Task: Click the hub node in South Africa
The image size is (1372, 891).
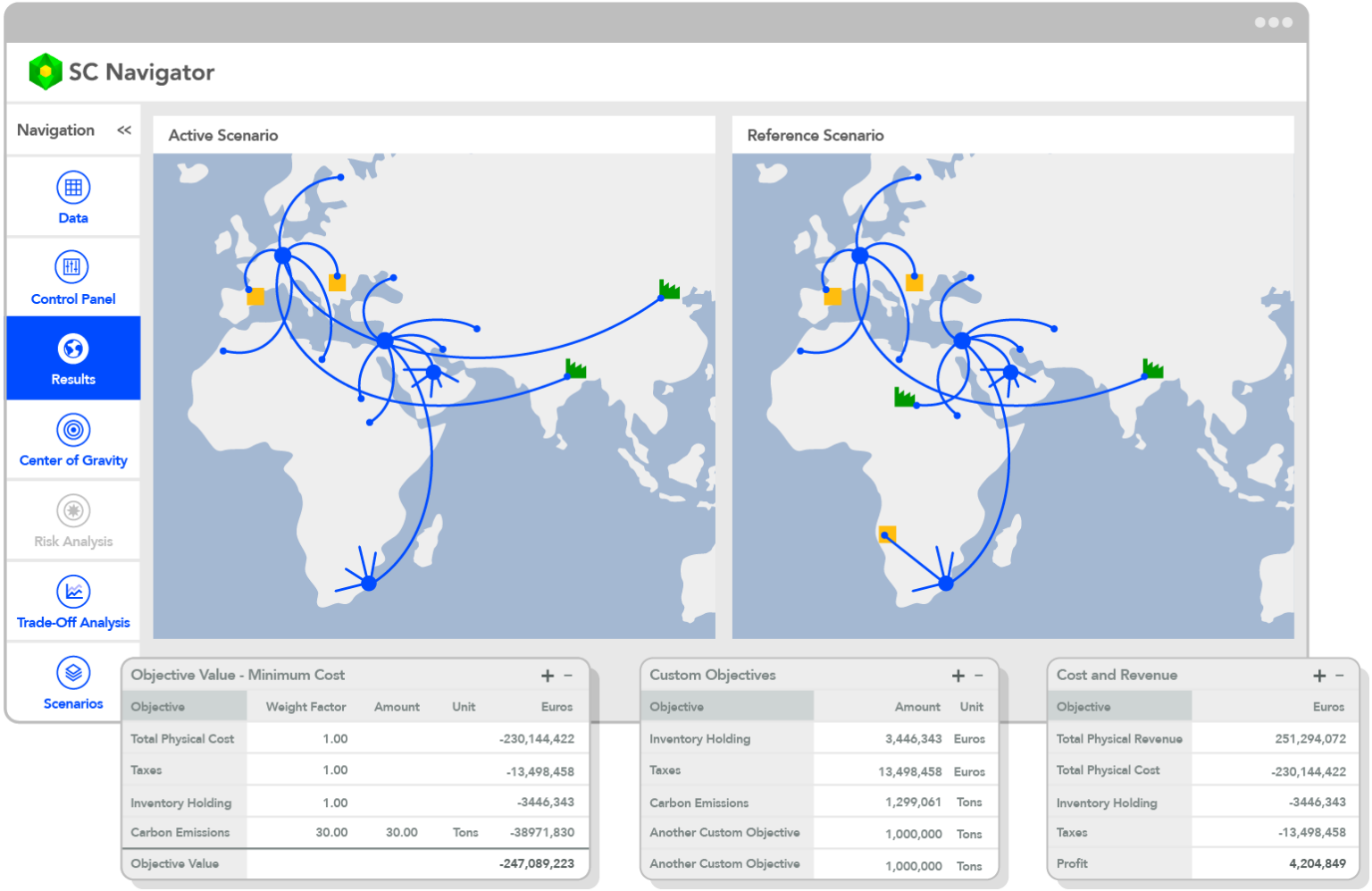Action: pyautogui.click(x=367, y=582)
